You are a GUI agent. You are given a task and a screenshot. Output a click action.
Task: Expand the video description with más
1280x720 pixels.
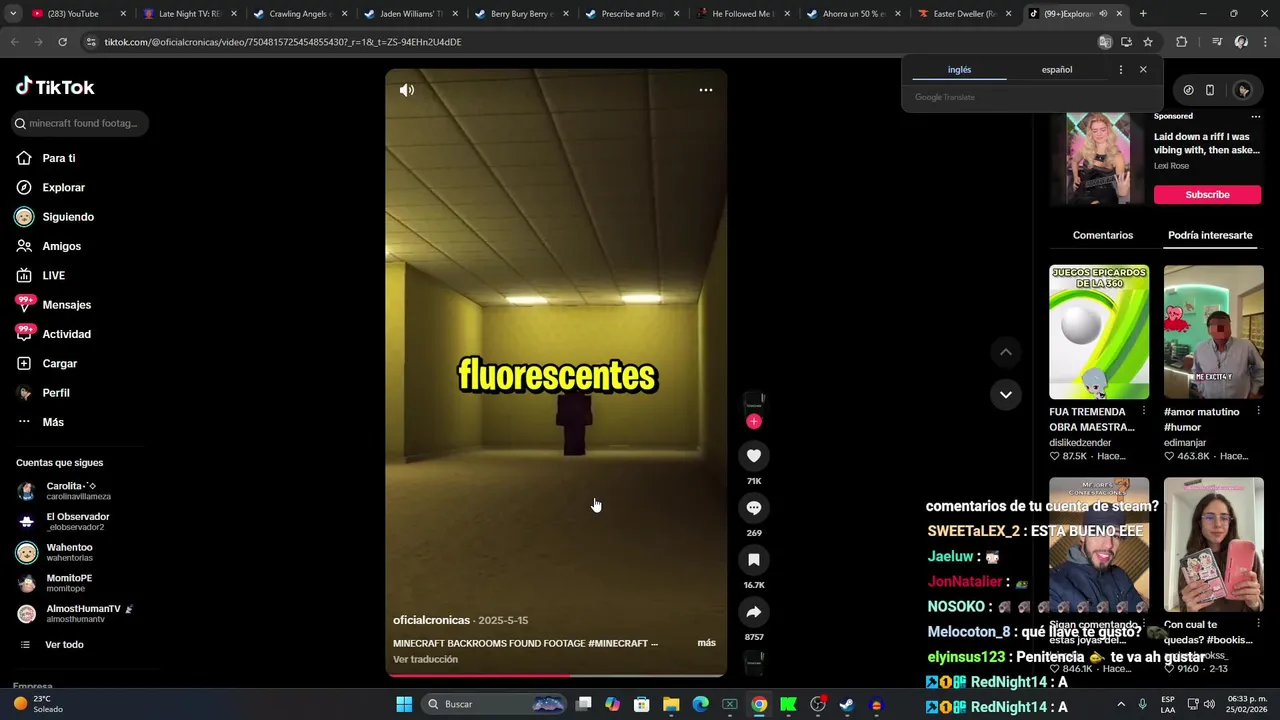(706, 643)
